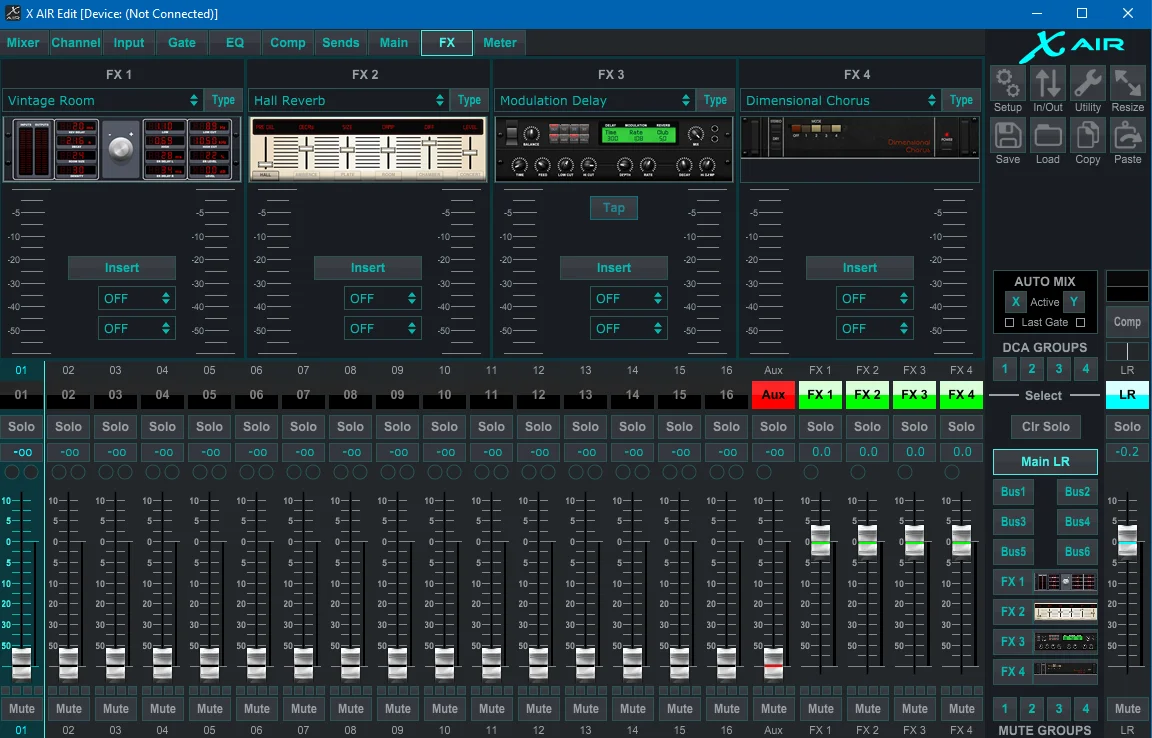
Task: Mute the Aux channel
Action: tap(774, 709)
